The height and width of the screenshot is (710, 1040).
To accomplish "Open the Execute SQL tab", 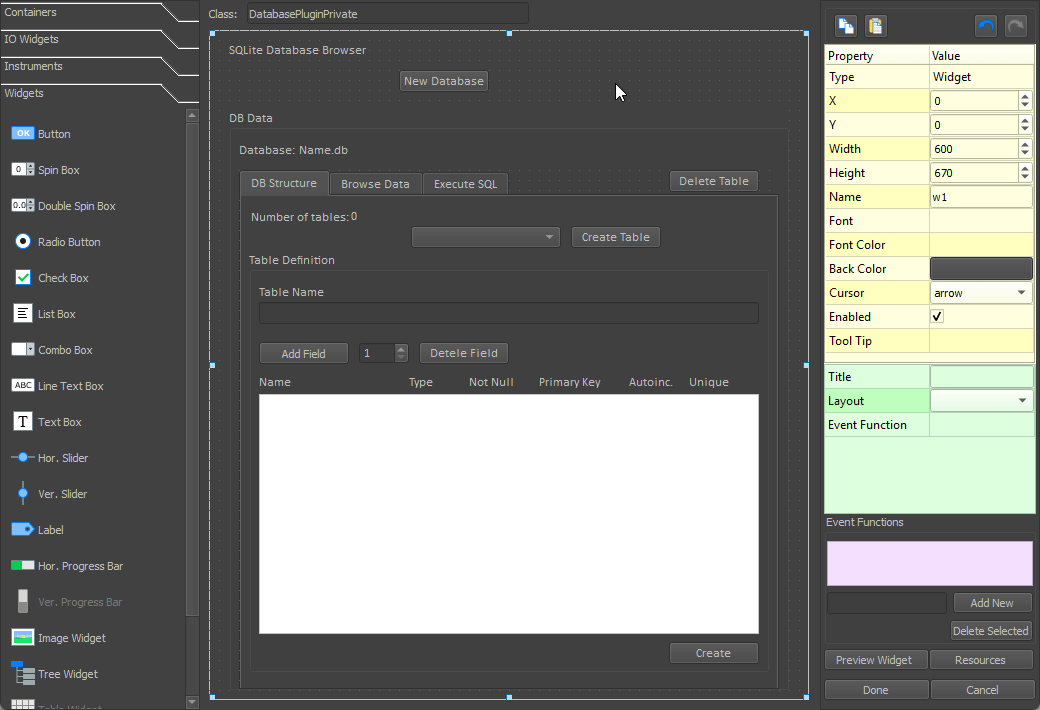I will point(465,184).
